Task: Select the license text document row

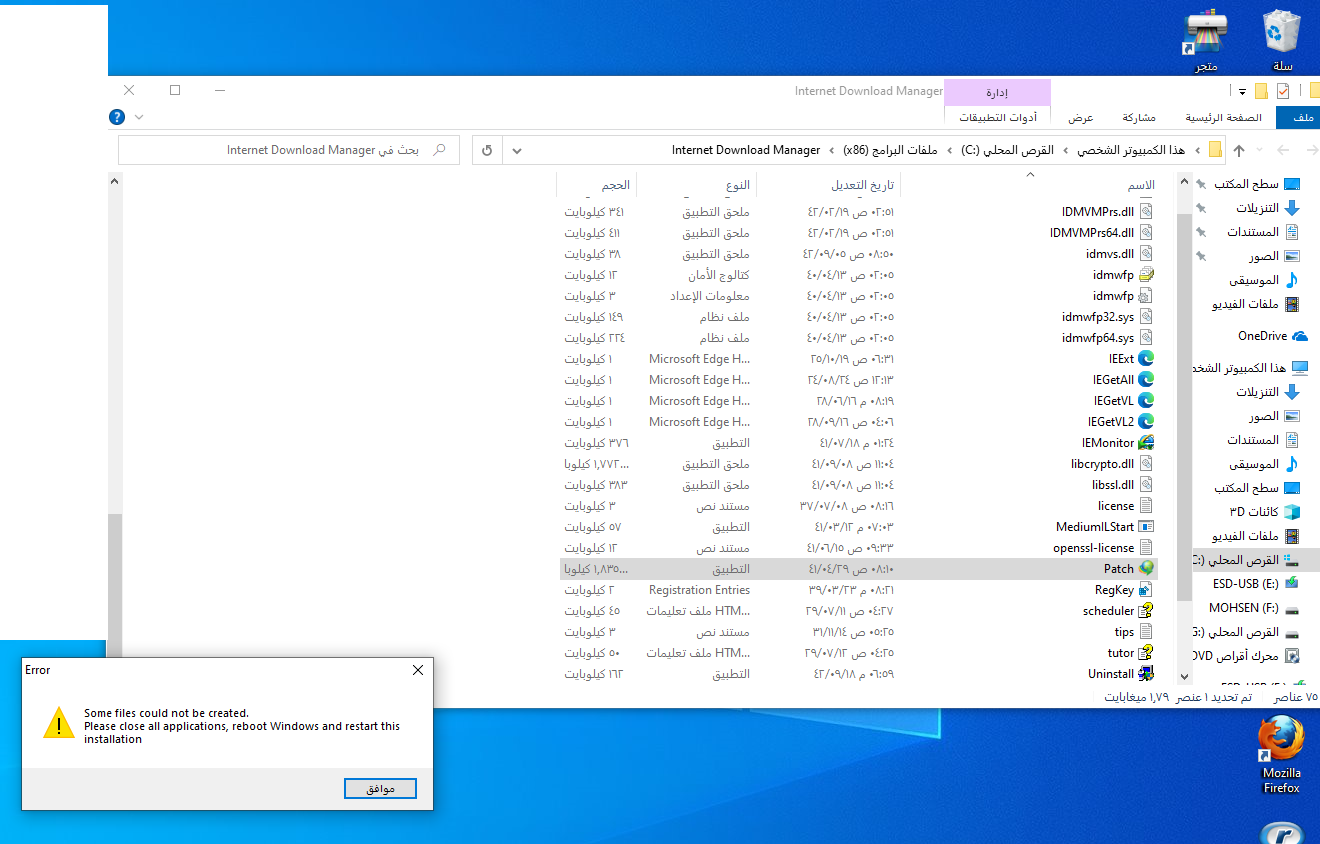Action: (857, 506)
